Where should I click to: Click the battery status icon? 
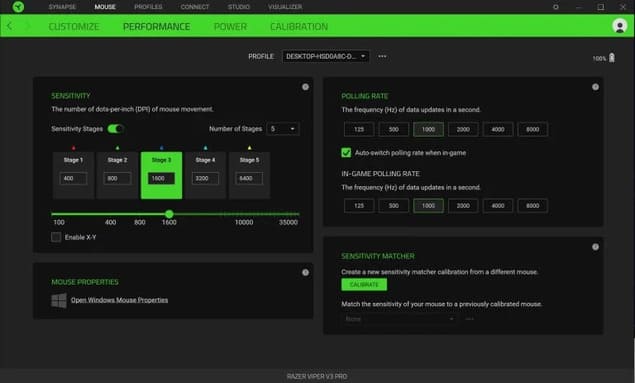coord(612,58)
